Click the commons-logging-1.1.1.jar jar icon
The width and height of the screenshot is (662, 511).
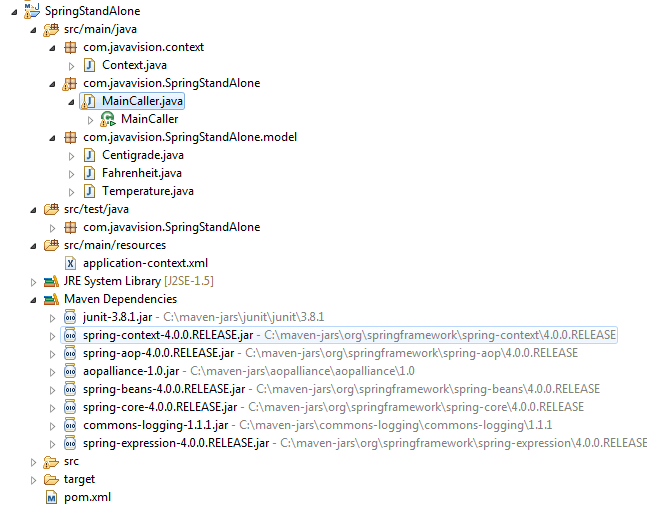click(x=70, y=425)
